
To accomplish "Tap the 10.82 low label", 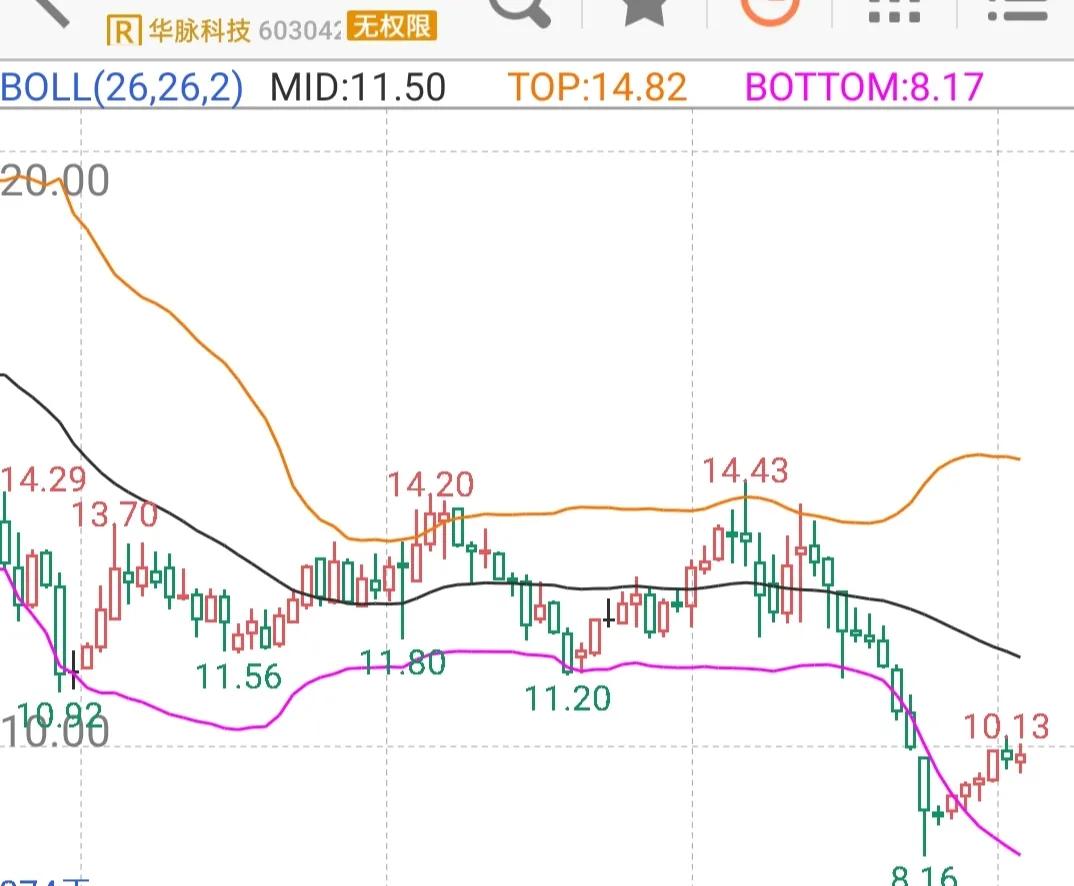I will 60,714.
